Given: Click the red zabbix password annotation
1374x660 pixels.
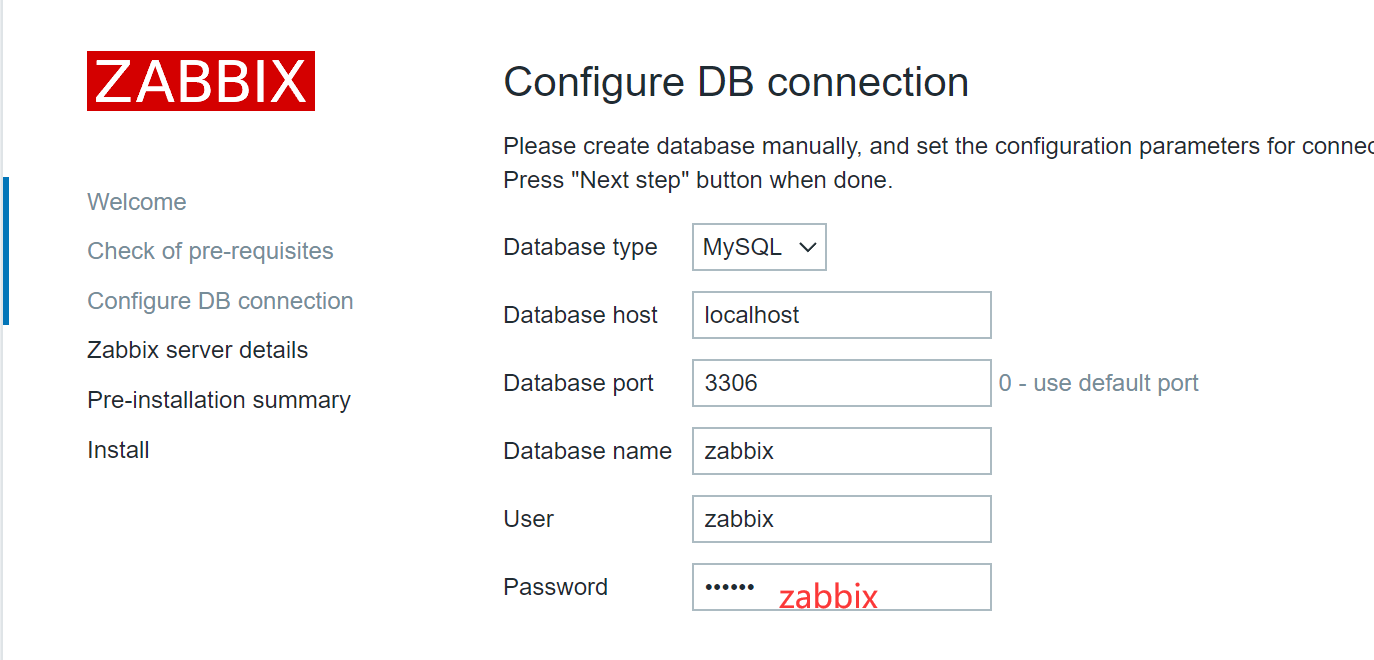Looking at the screenshot, I should pyautogui.click(x=828, y=595).
